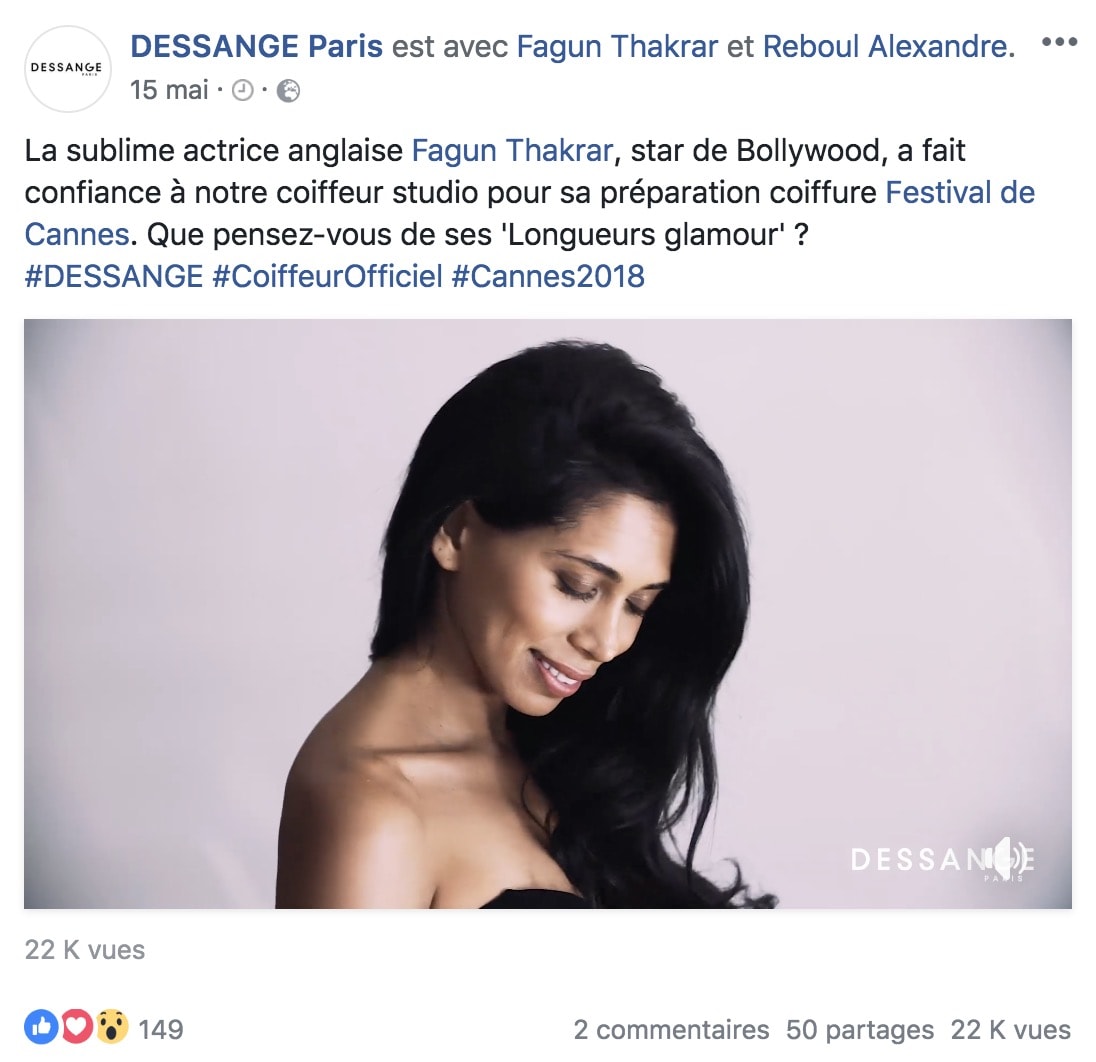Play the DESSANGE video
Image resolution: width=1096 pixels, height=1062 pixels.
tap(548, 614)
